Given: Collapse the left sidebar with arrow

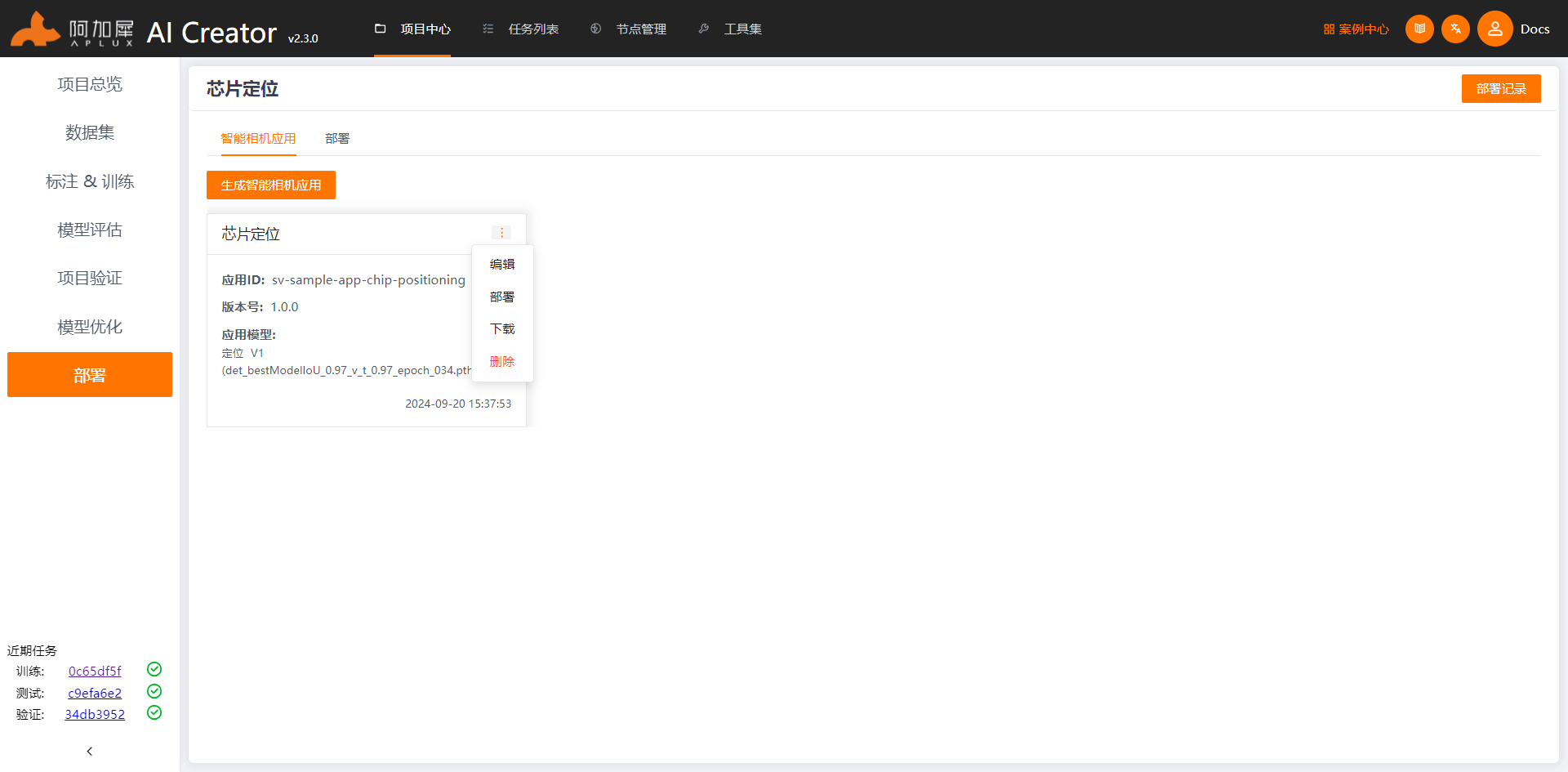Looking at the screenshot, I should (90, 751).
